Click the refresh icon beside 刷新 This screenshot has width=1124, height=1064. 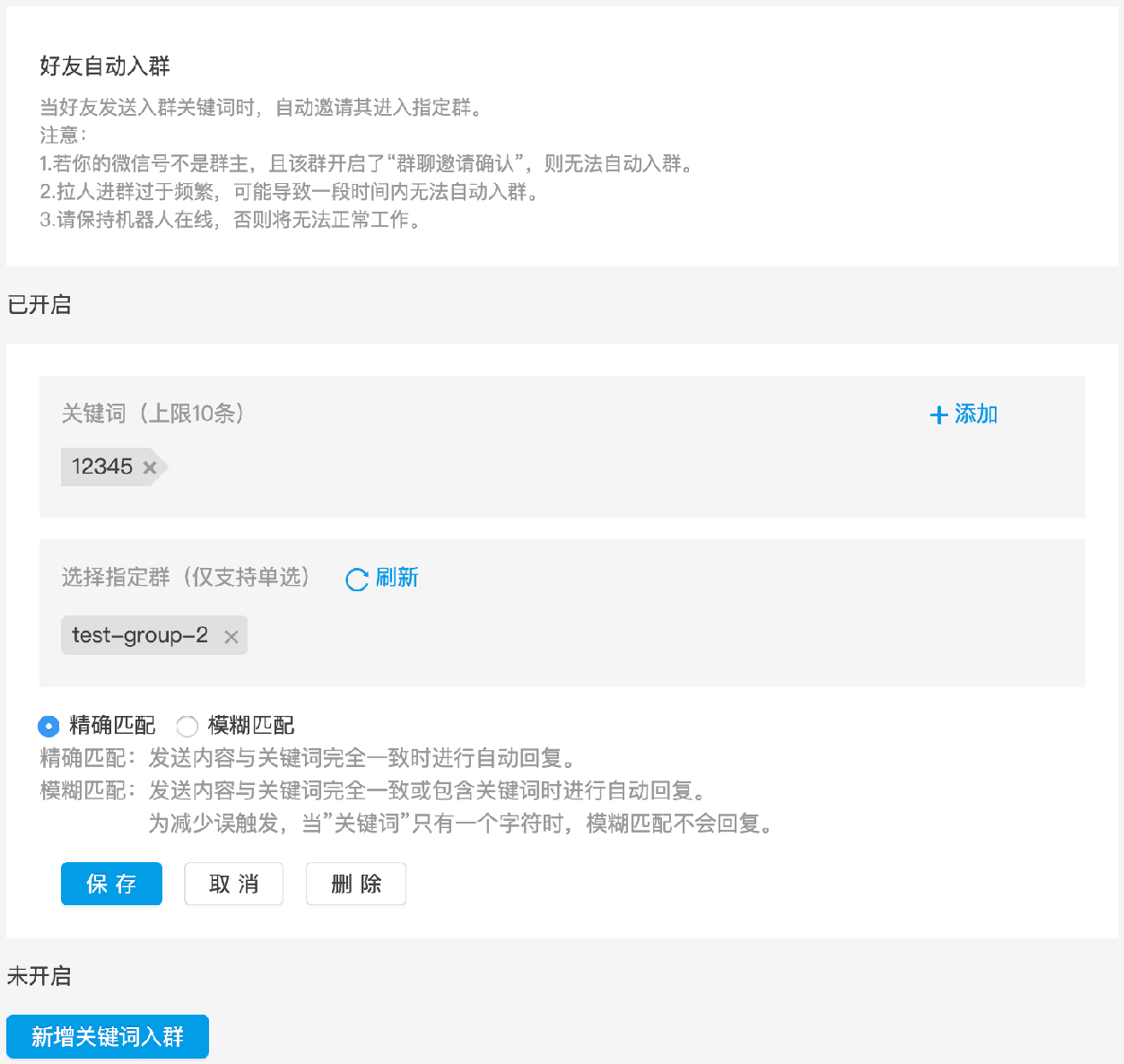357,580
